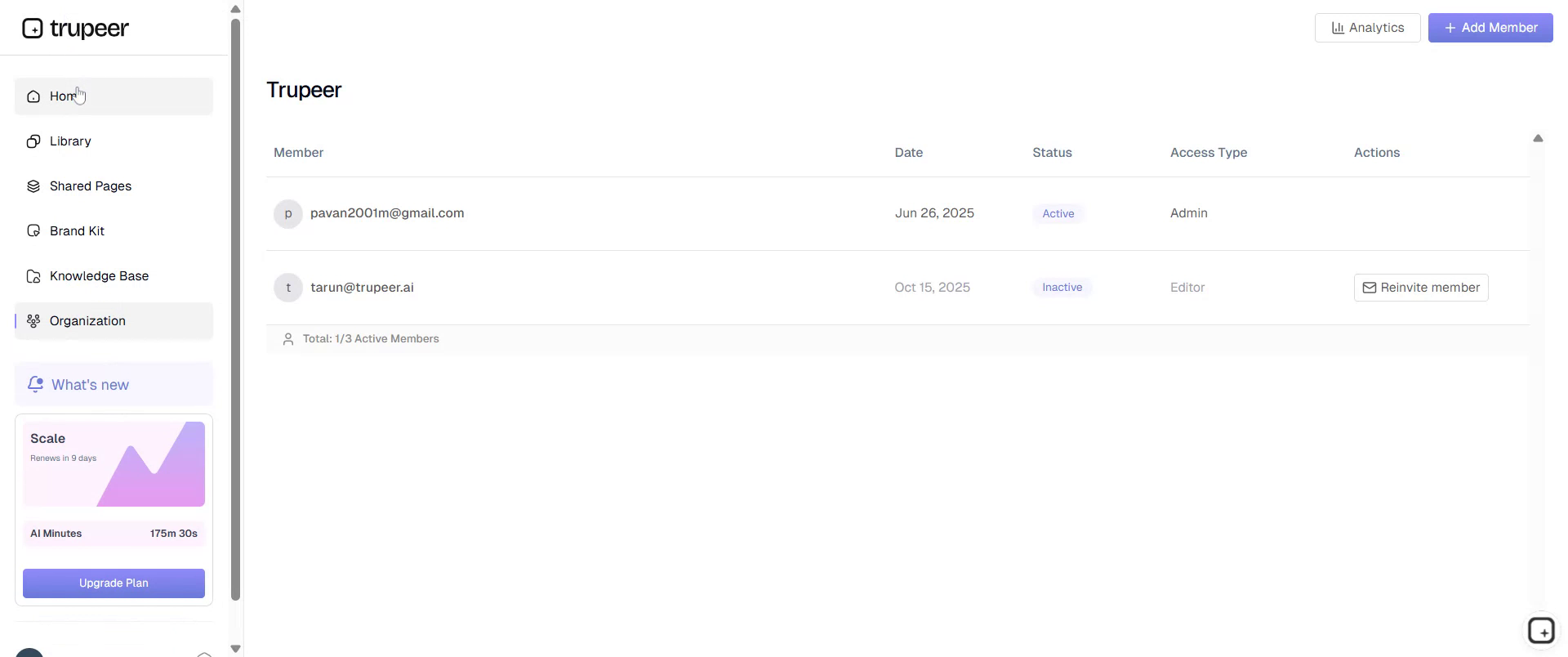Image resolution: width=1568 pixels, height=657 pixels.
Task: Open the floating Trupeer widget icon
Action: [x=1541, y=631]
